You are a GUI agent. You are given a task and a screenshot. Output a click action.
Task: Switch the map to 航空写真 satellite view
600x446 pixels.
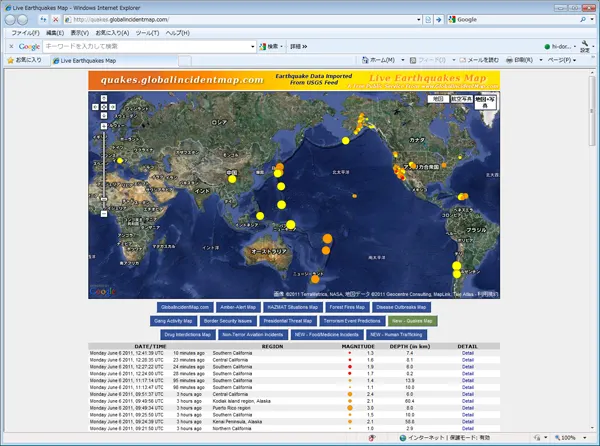(x=461, y=99)
